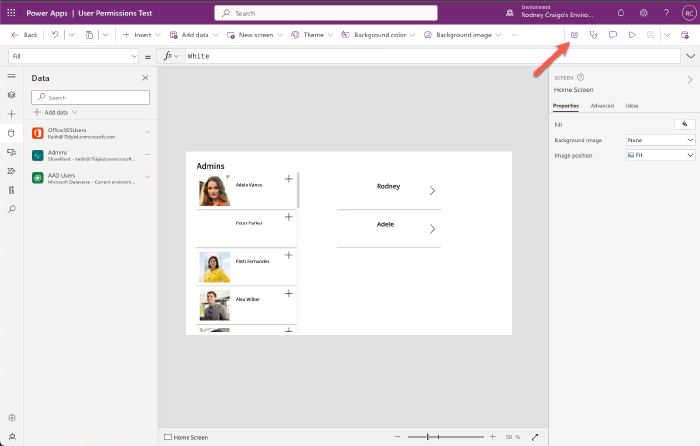Open the Fill color picker
The image size is (700, 446).
684,124
